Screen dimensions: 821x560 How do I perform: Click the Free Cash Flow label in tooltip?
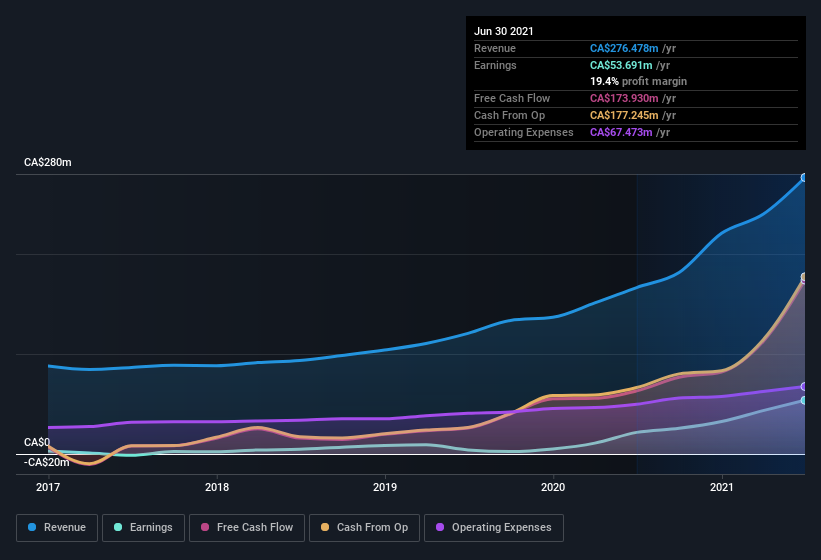512,98
